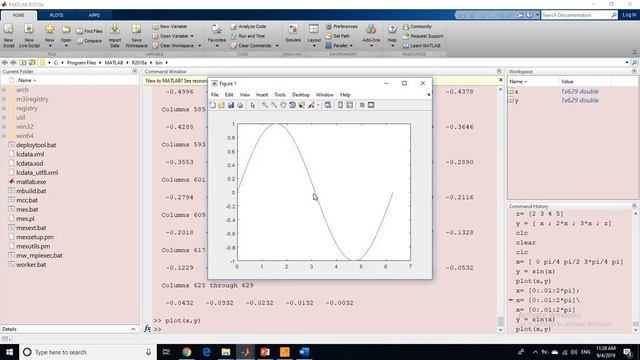The image size is (640, 360).
Task: Click New Figure icon in Figure 1 toolbar
Action: click(213, 105)
